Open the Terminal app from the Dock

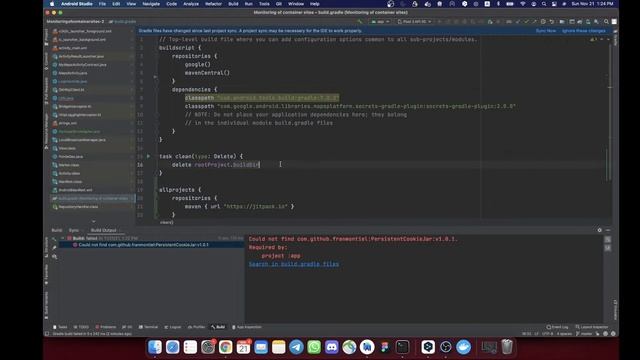point(402,347)
